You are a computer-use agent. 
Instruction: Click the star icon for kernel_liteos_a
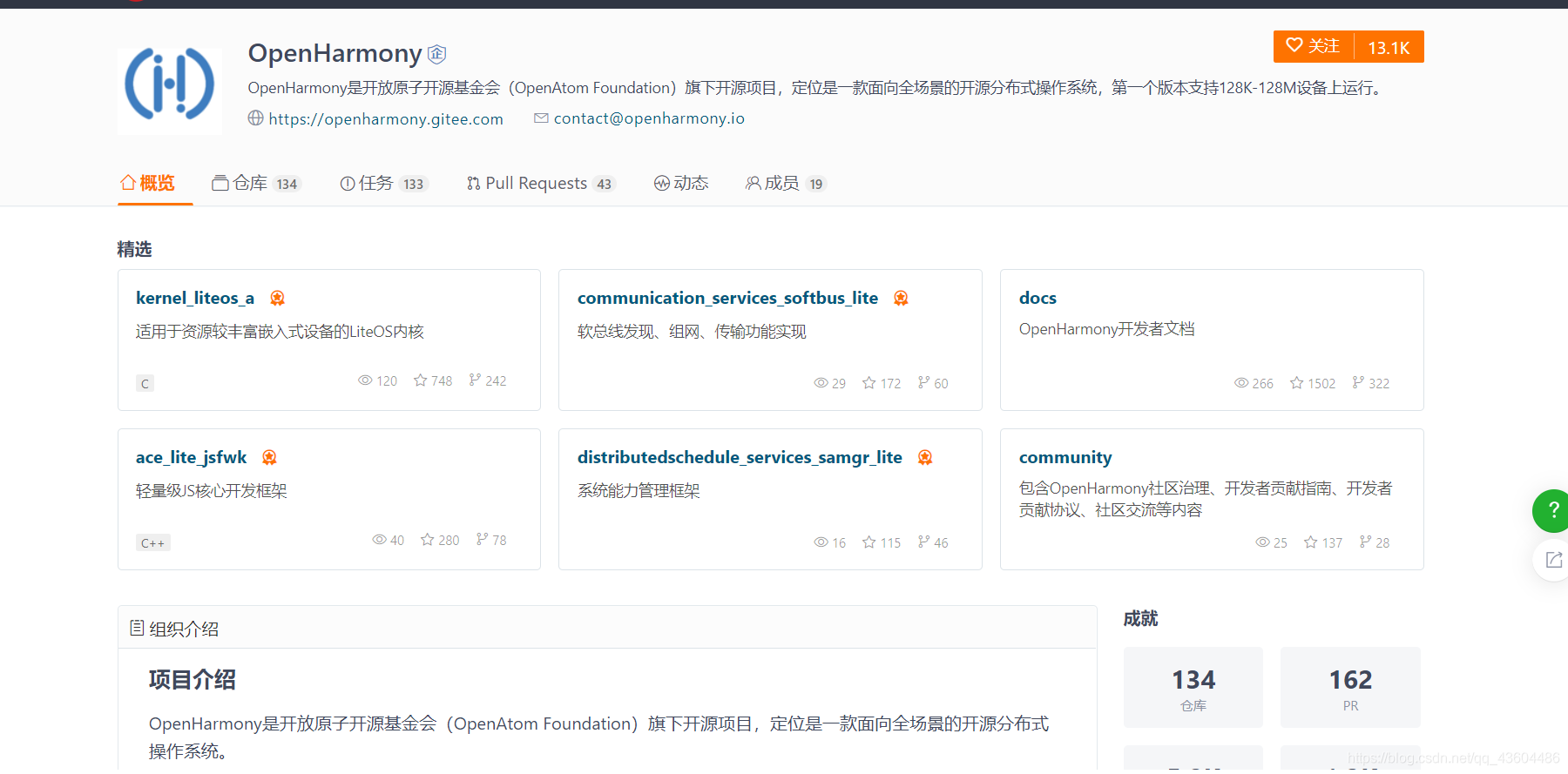click(421, 380)
